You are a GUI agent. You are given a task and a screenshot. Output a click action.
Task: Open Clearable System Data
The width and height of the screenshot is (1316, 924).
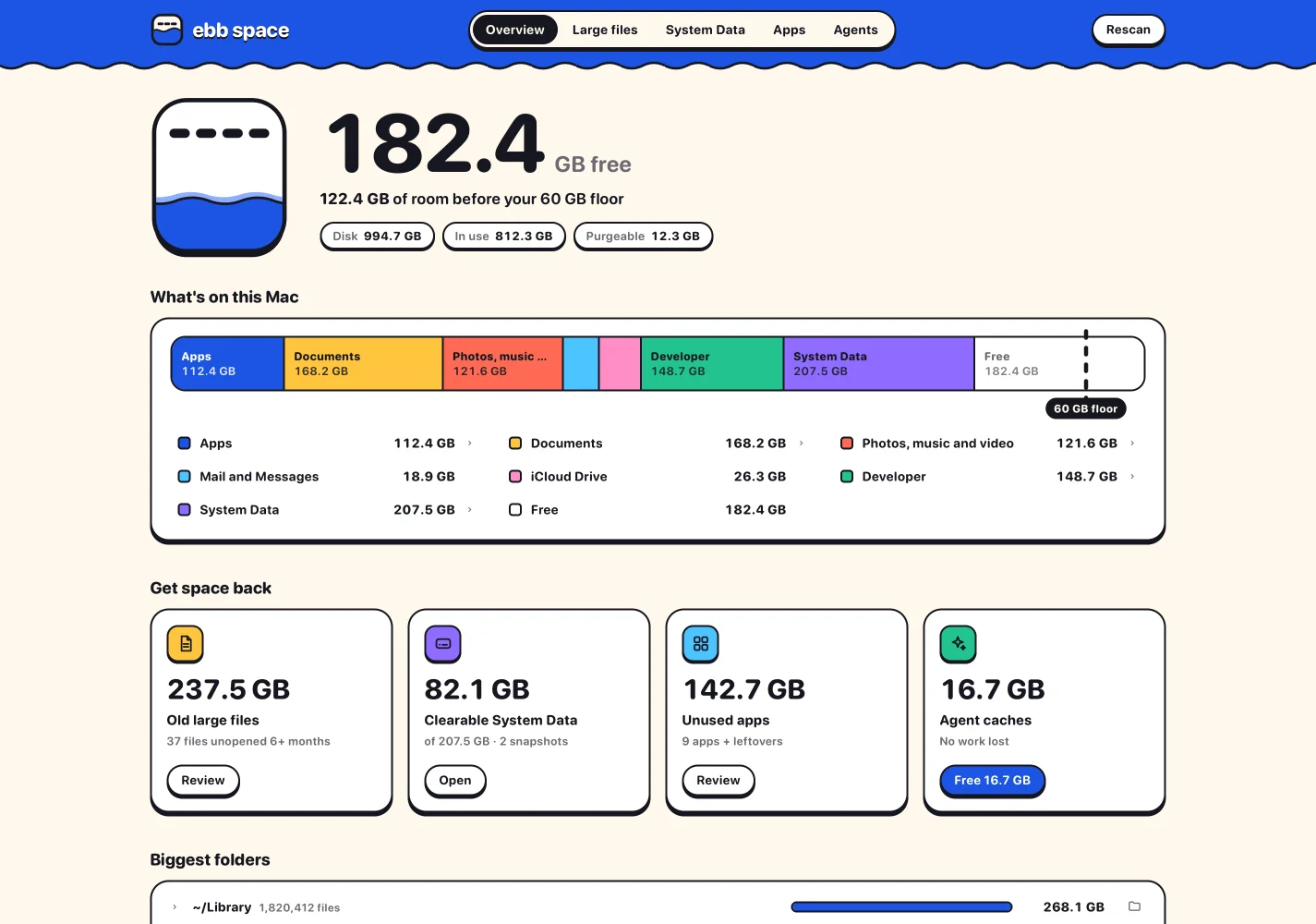(x=455, y=781)
